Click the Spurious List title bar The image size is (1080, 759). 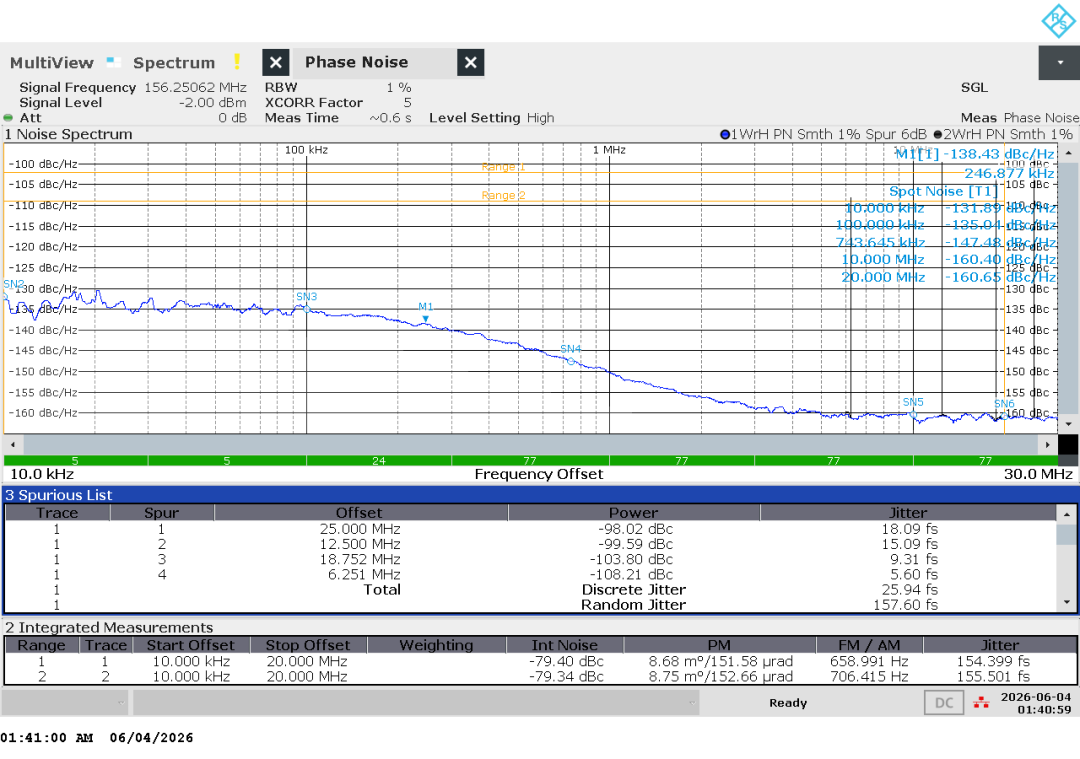tap(540, 495)
